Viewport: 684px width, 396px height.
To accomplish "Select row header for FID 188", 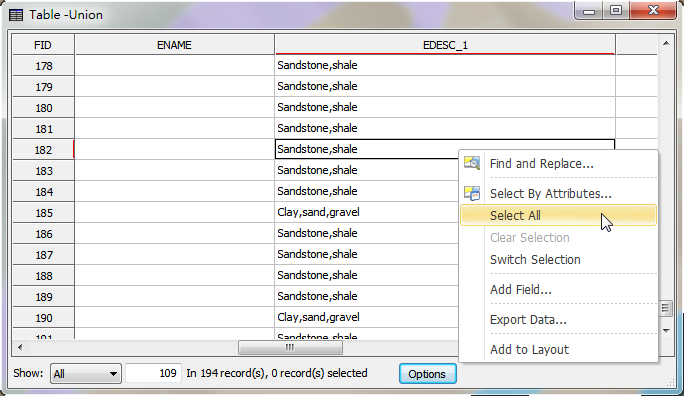I will tap(43, 276).
